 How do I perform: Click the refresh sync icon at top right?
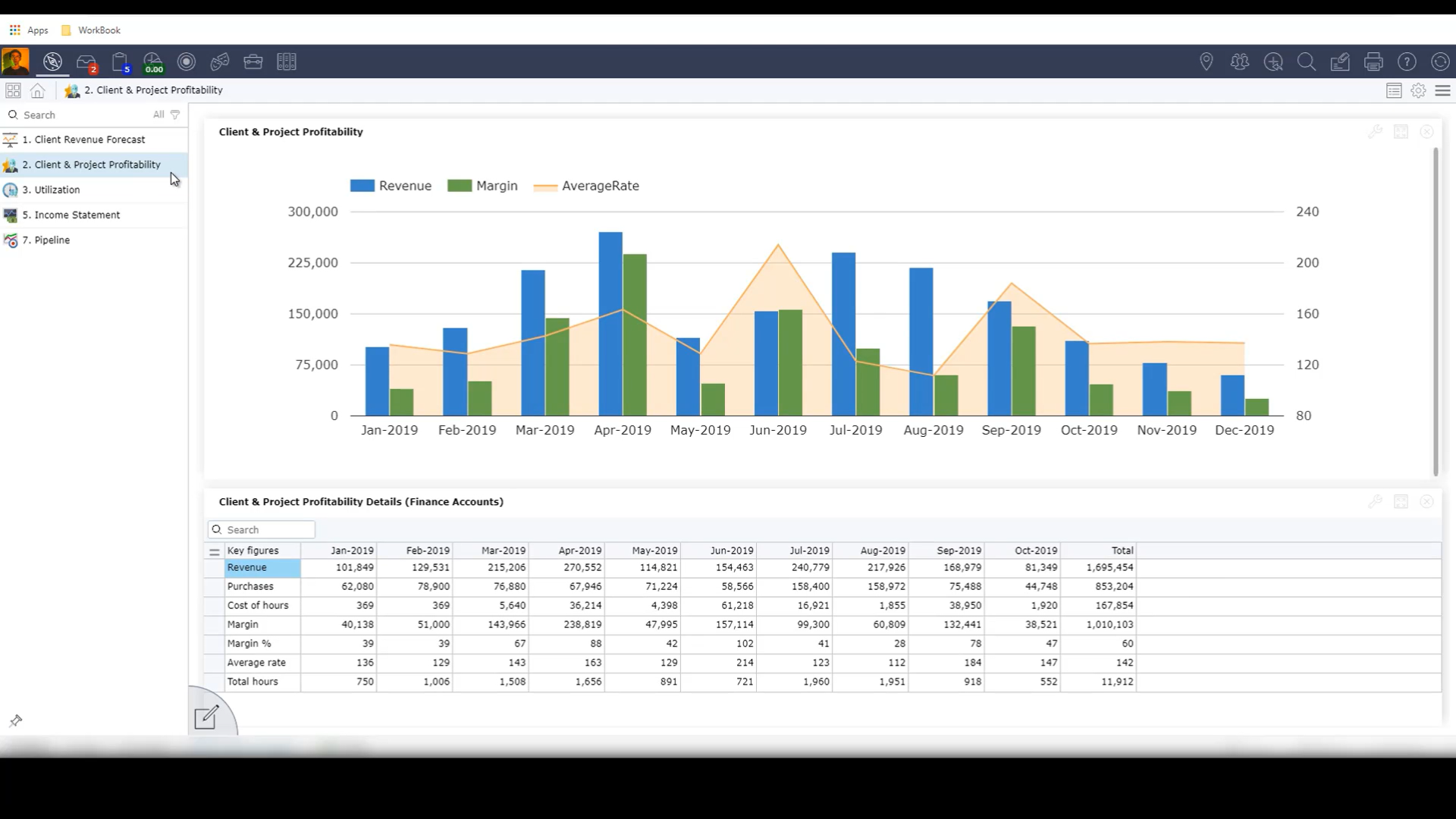(x=1440, y=62)
